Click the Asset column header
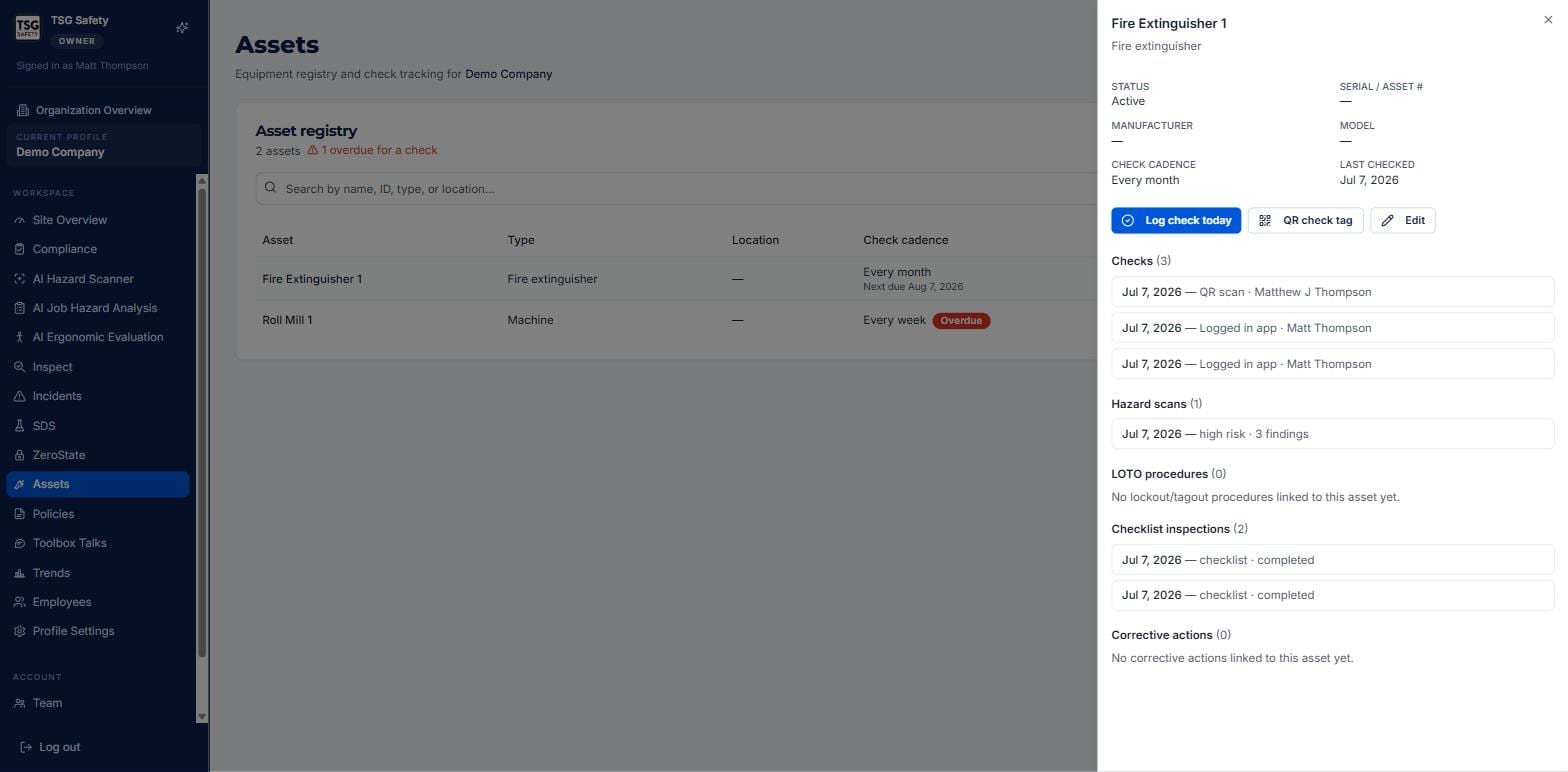Viewport: 1568px width, 772px height. (278, 240)
